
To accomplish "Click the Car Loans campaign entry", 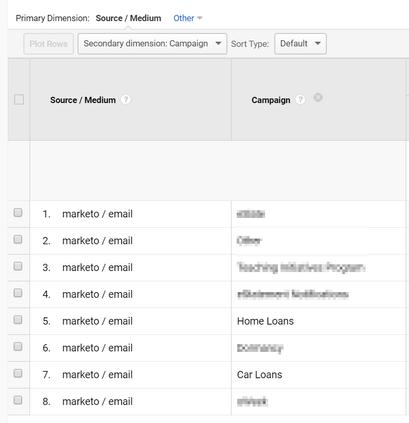I will click(259, 375).
